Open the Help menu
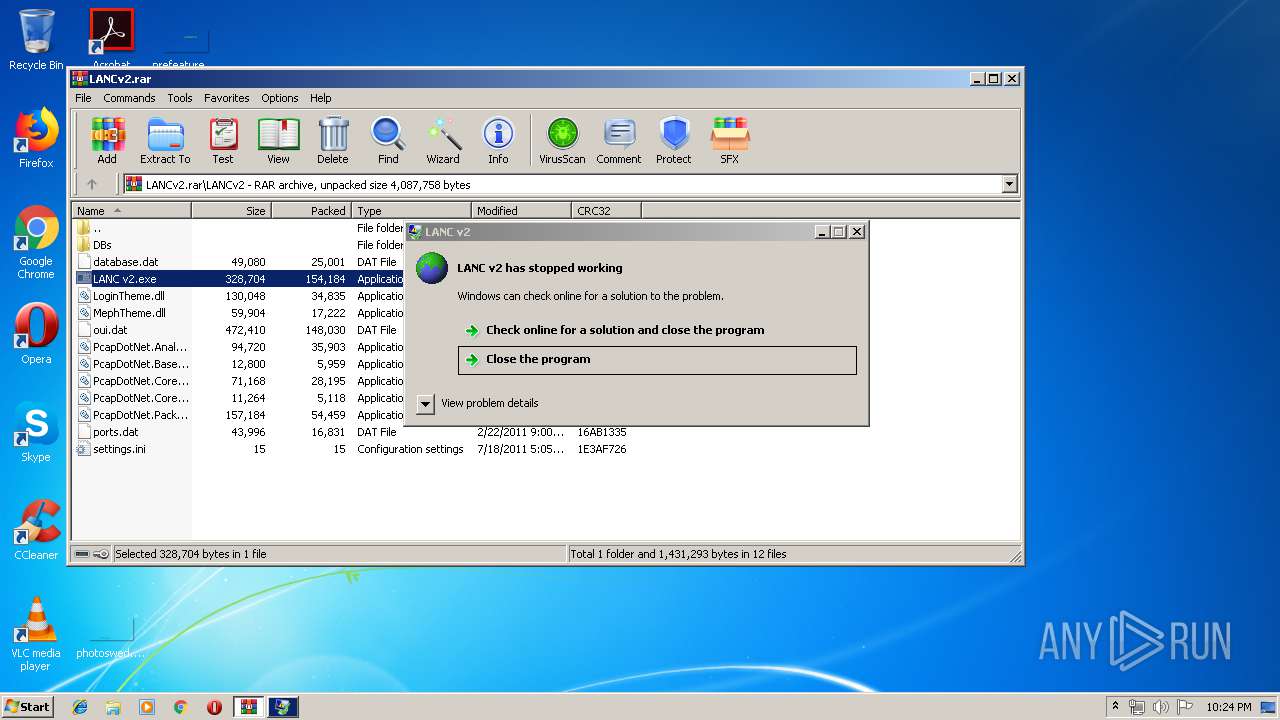The height and width of the screenshot is (720, 1280). point(320,98)
